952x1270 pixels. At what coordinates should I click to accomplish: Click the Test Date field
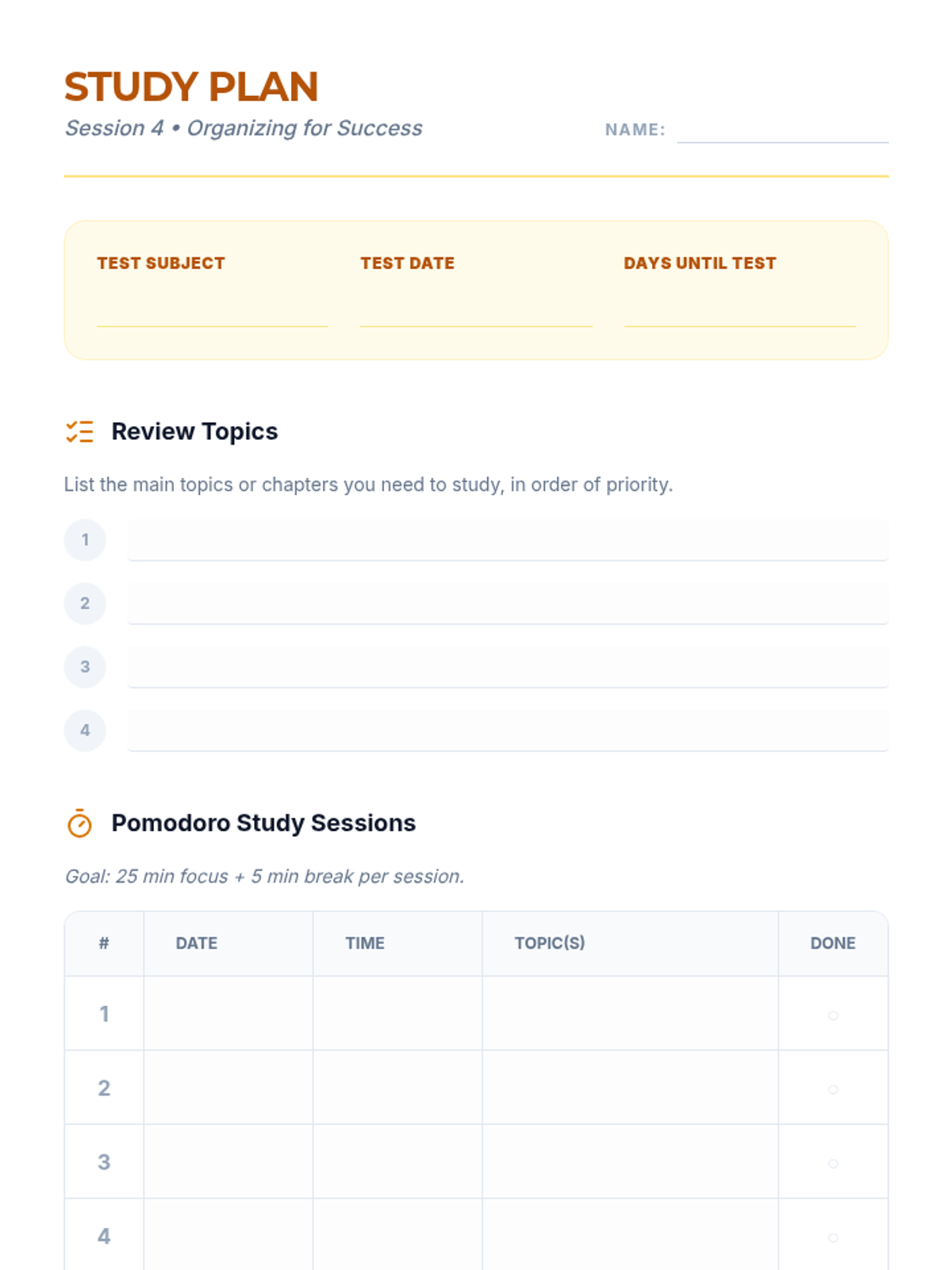point(476,310)
